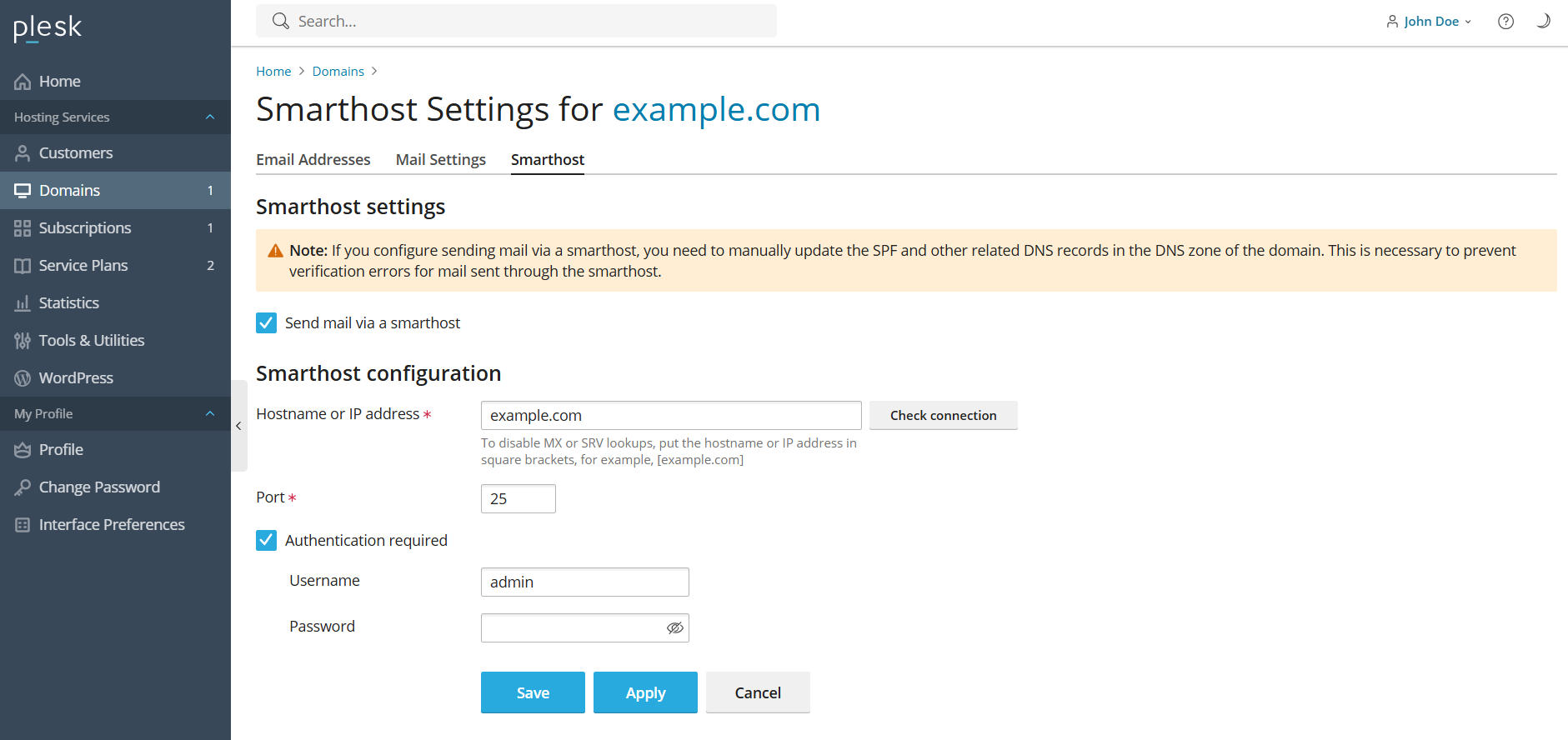The width and height of the screenshot is (1568, 740).
Task: Uncheck Send mail via a smarthost
Action: (266, 322)
